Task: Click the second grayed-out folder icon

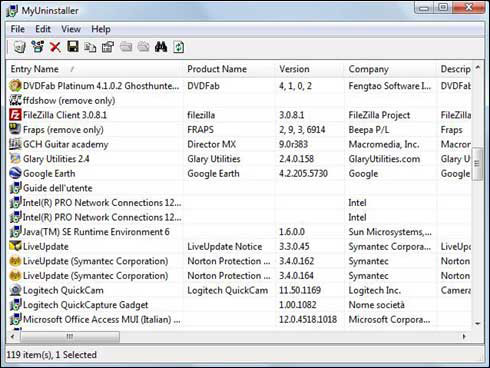Action: (143, 47)
